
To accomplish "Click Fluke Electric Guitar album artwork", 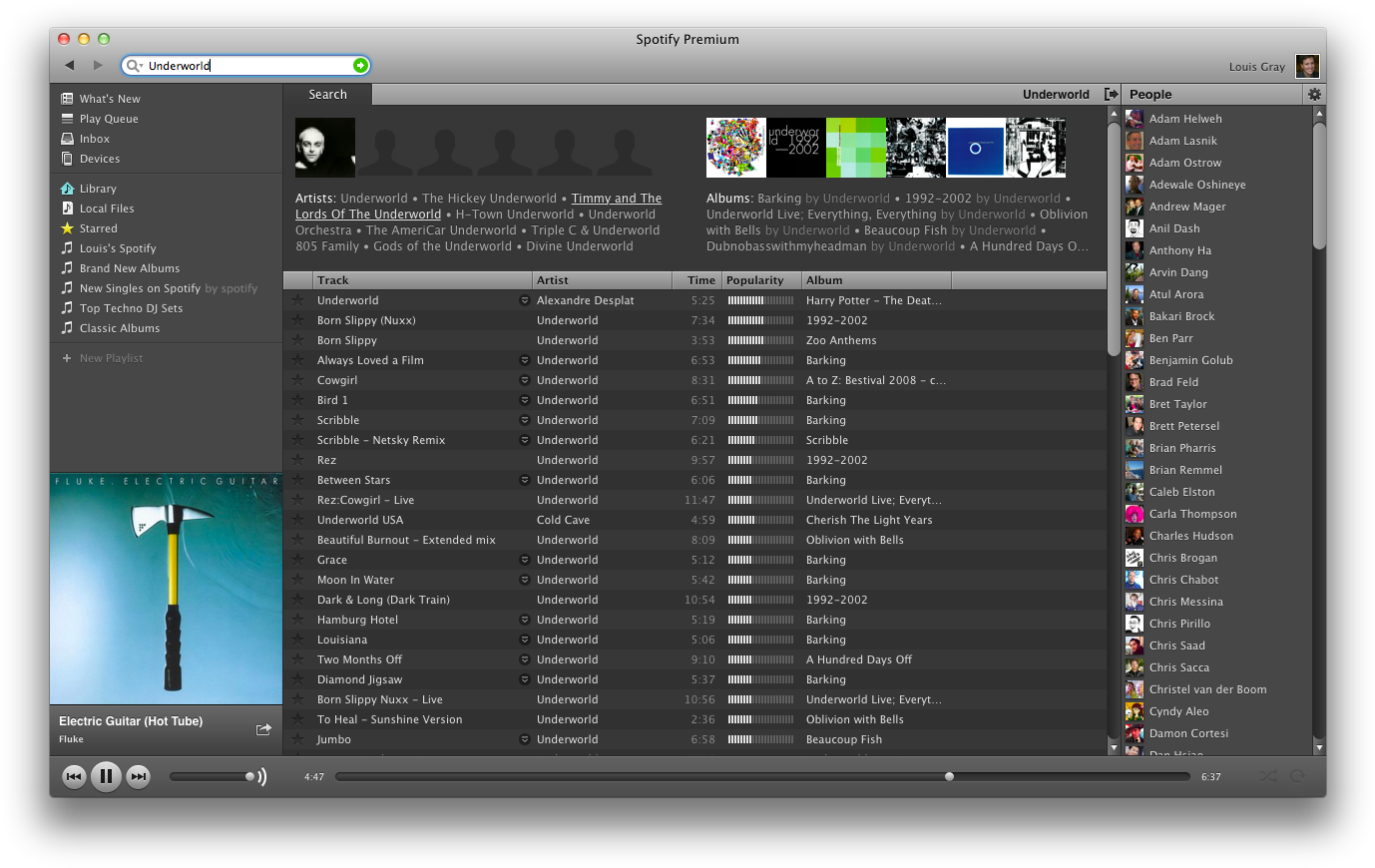I will point(167,589).
